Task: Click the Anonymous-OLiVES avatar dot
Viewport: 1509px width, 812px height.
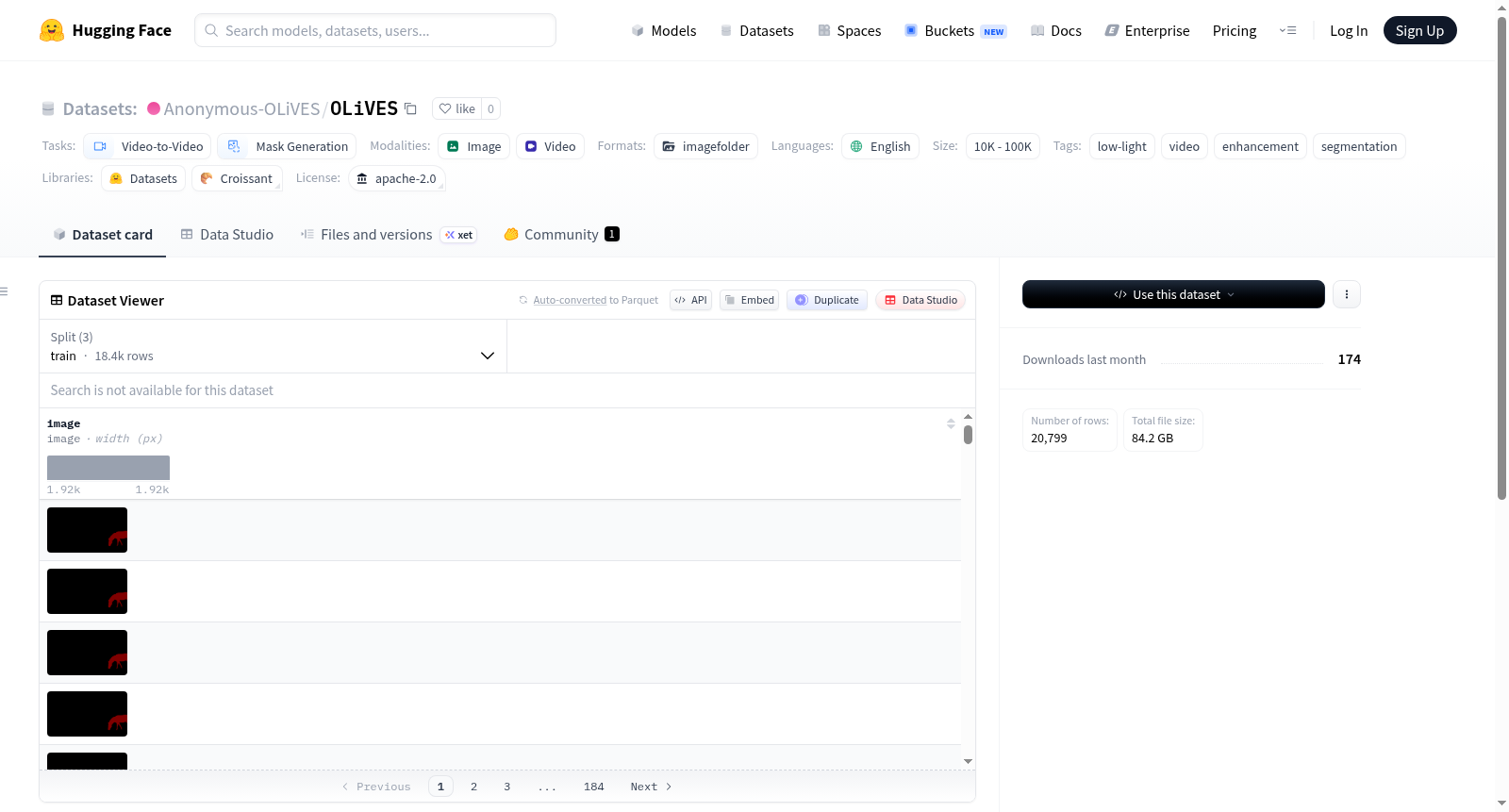Action: point(154,108)
